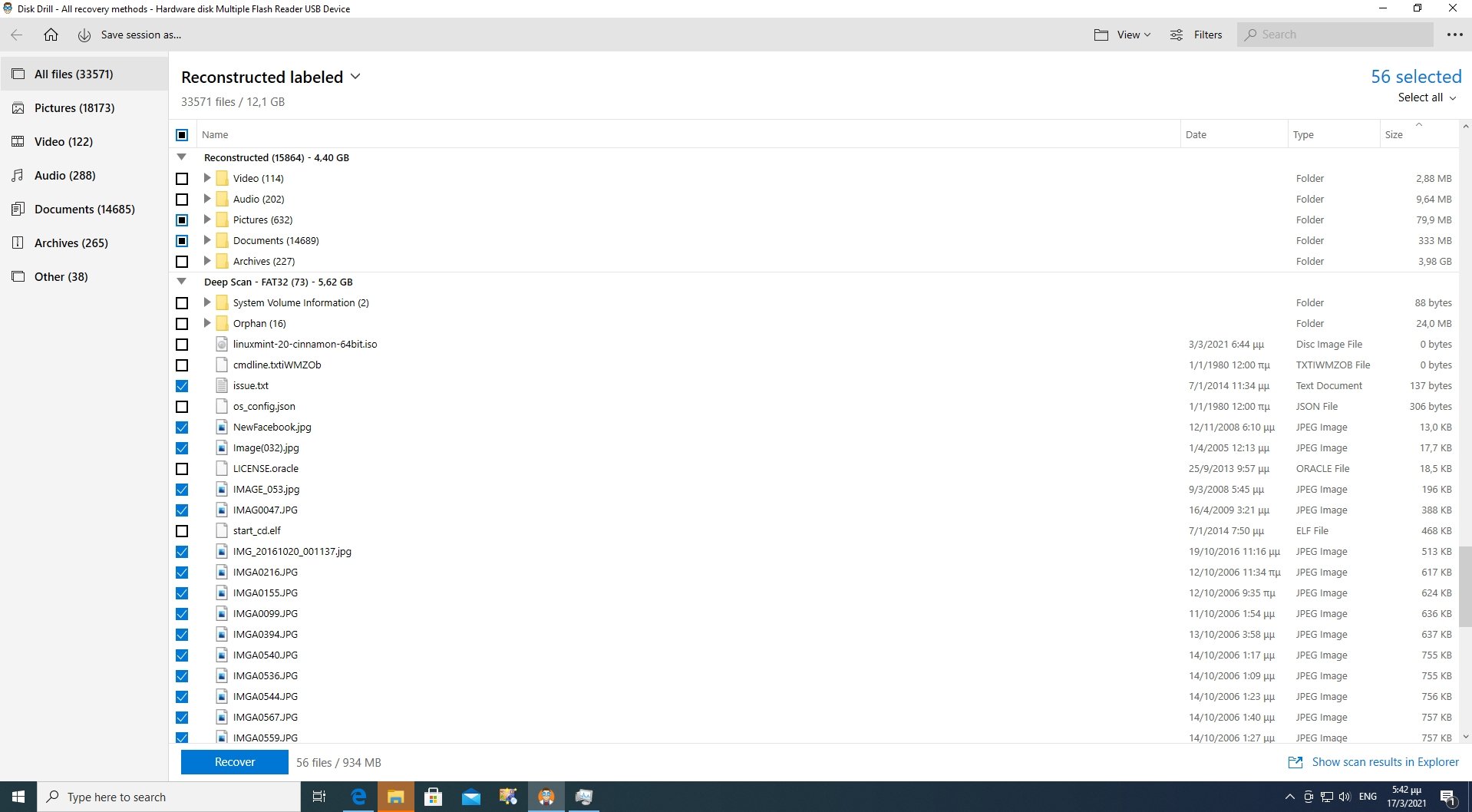
Task: Go back using the back arrow
Action: pos(17,35)
